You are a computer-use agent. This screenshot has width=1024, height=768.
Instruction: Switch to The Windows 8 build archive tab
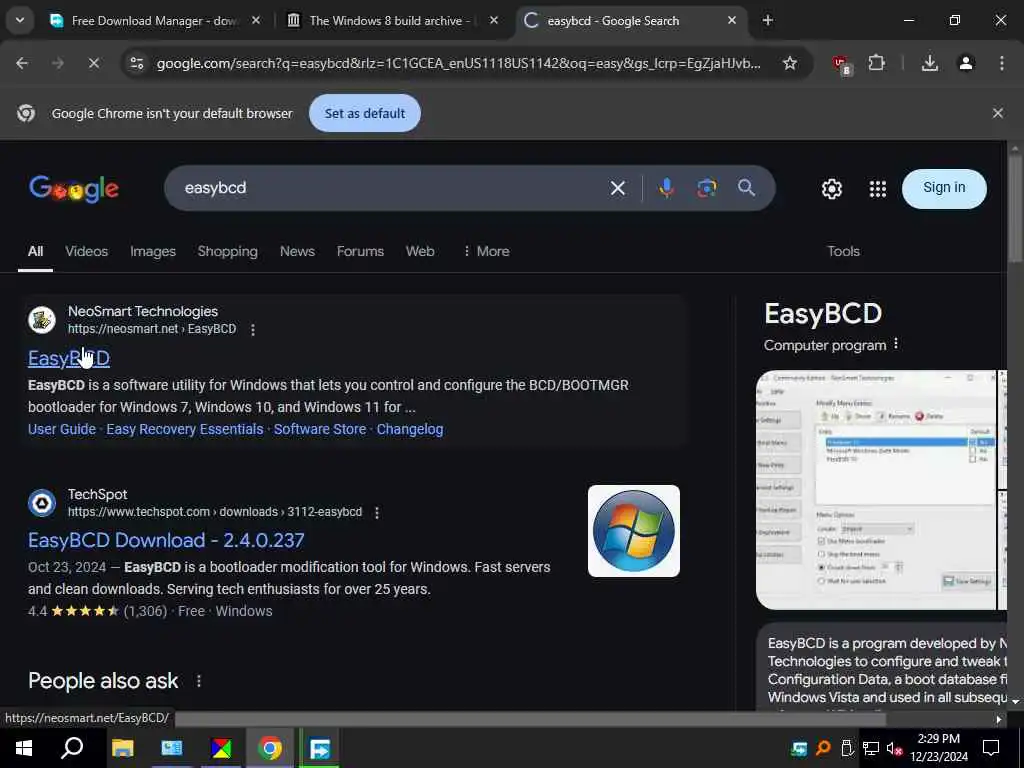389,21
